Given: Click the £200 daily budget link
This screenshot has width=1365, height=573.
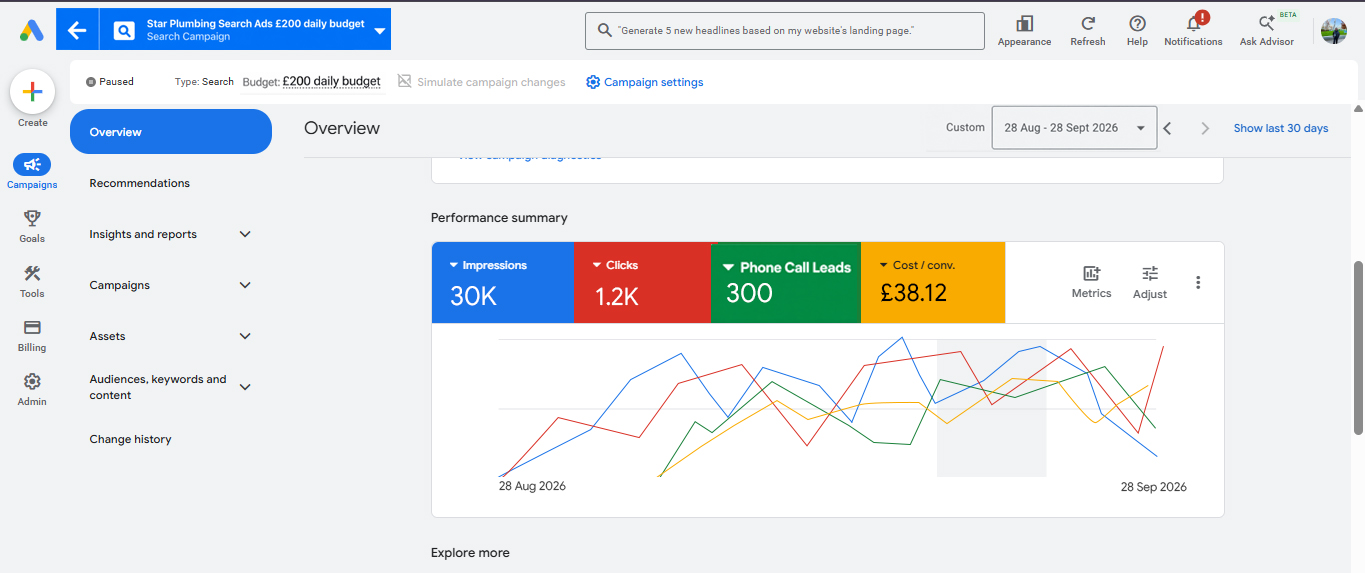Looking at the screenshot, I should pos(331,82).
